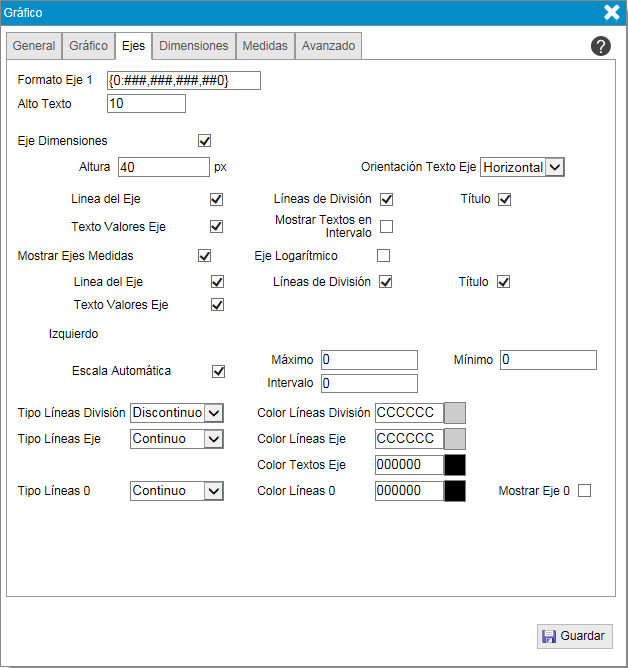Disable the Escala Automática checkbox
This screenshot has height=668, width=628.
coord(219,371)
